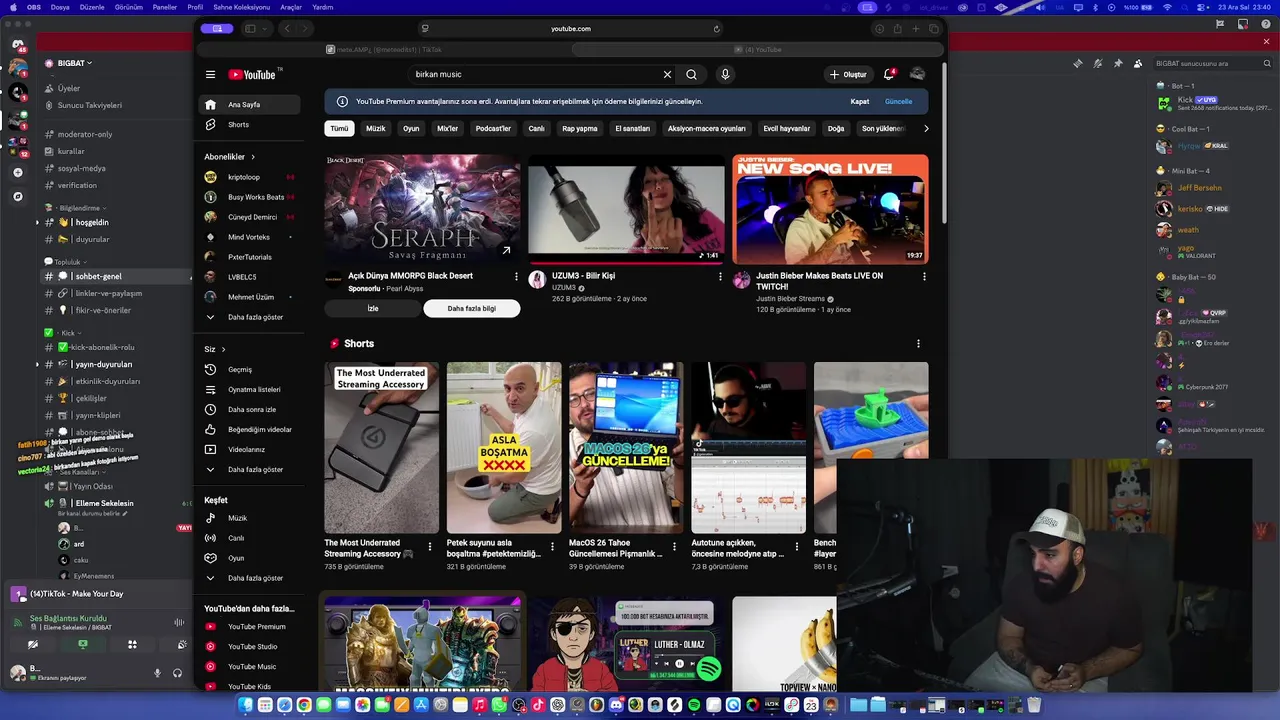This screenshot has width=1280, height=720.
Task: Open OBS Dosya menu
Action: tap(60, 7)
